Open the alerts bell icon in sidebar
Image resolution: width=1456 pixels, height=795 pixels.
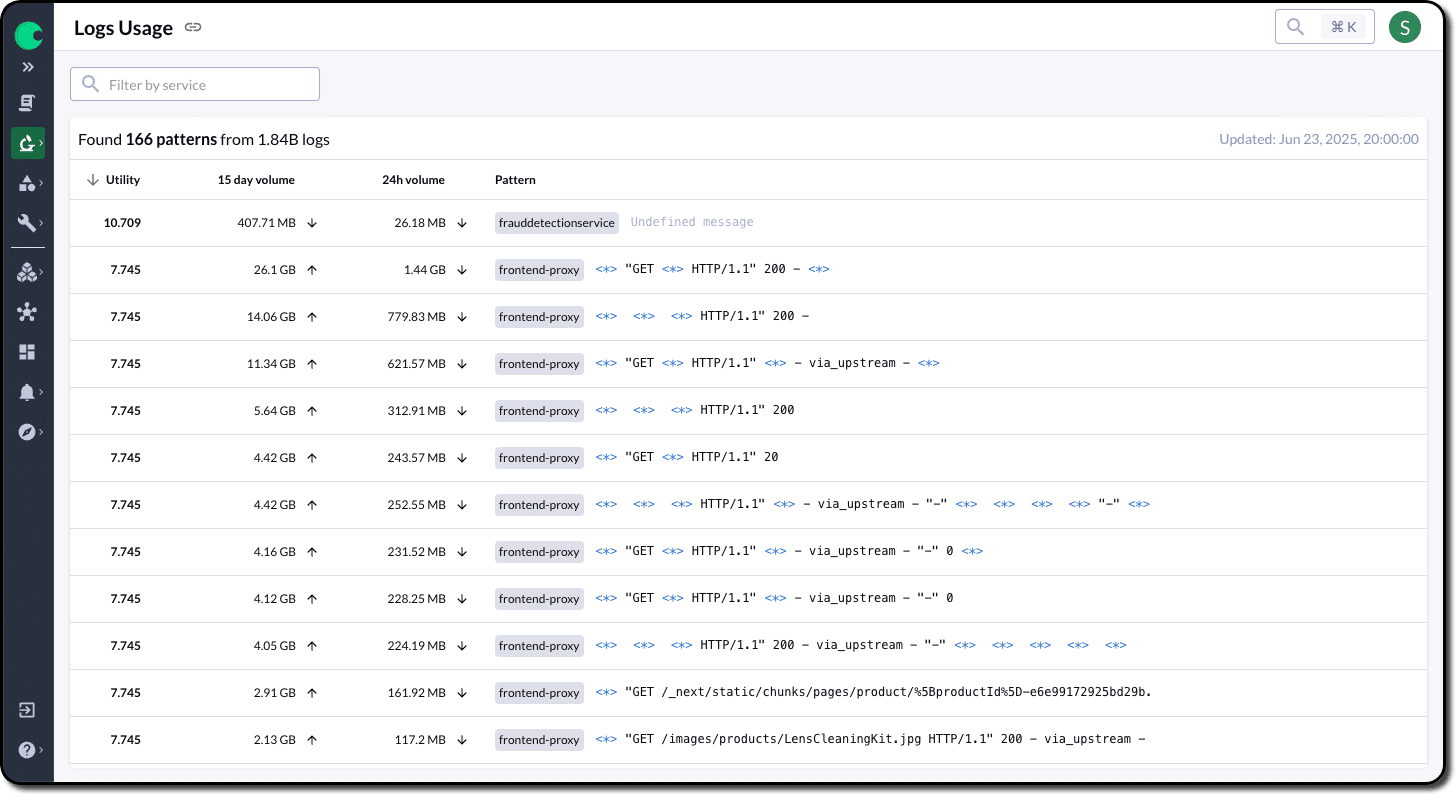tap(28, 392)
